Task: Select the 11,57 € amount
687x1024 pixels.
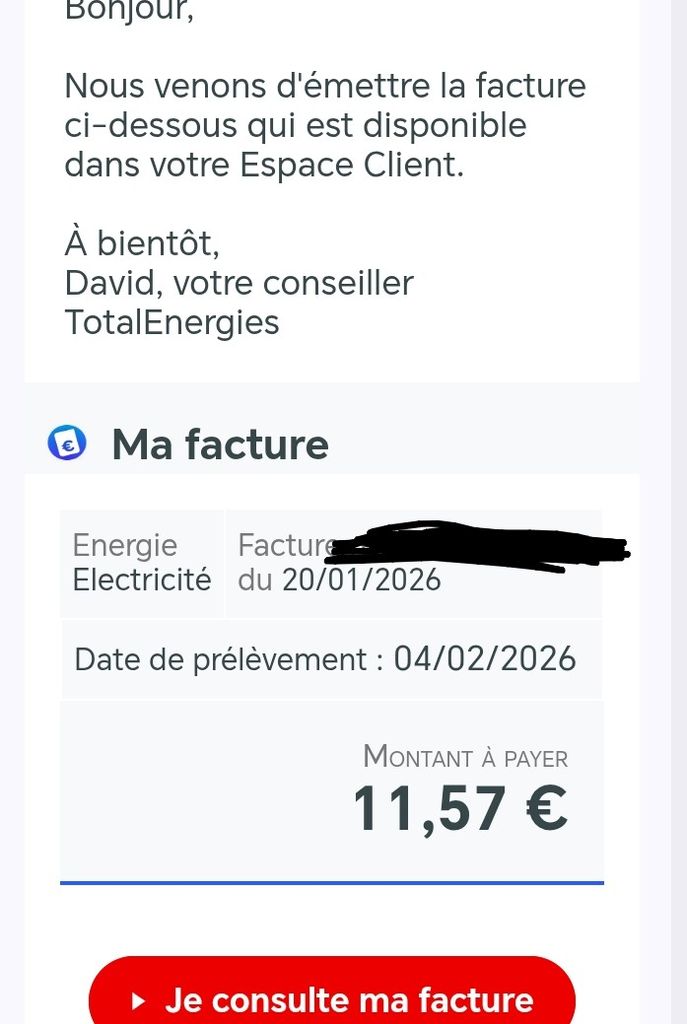Action: (460, 808)
